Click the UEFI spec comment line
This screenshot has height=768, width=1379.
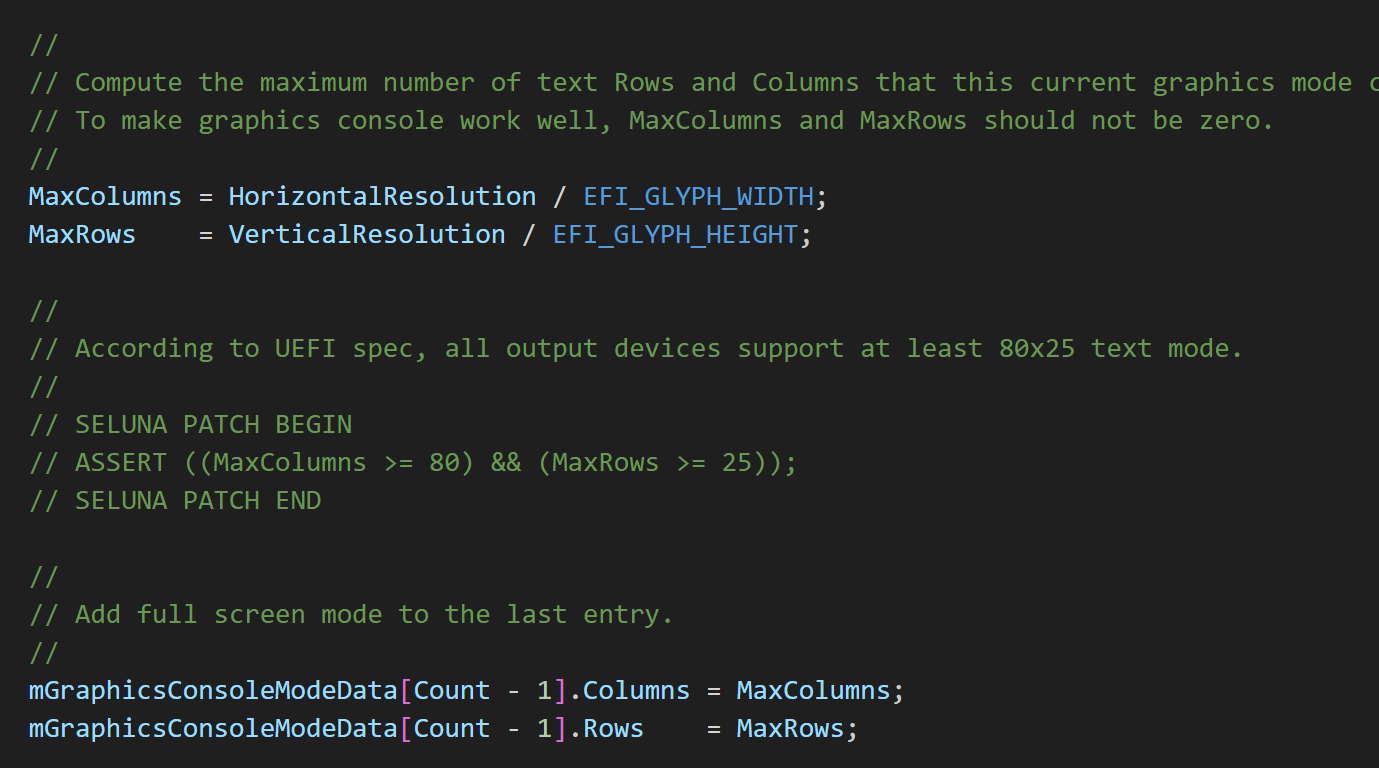tap(636, 348)
